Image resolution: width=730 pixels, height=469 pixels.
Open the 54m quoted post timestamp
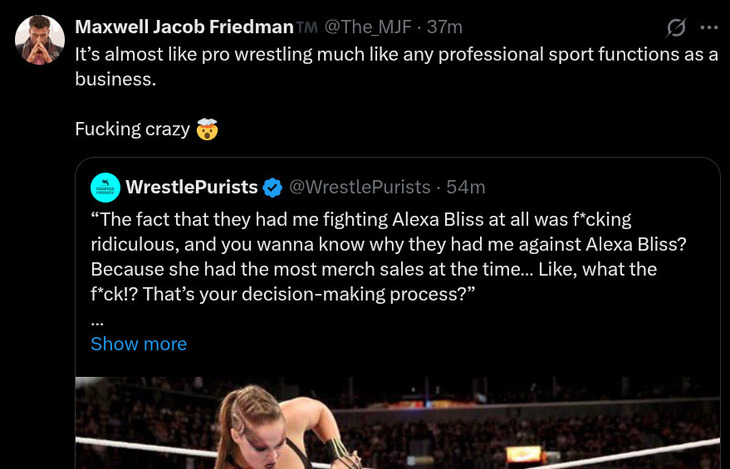coord(466,187)
